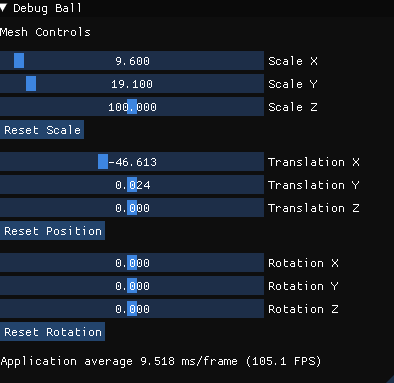
Task: Click the application average FPS text
Action: coord(161,361)
